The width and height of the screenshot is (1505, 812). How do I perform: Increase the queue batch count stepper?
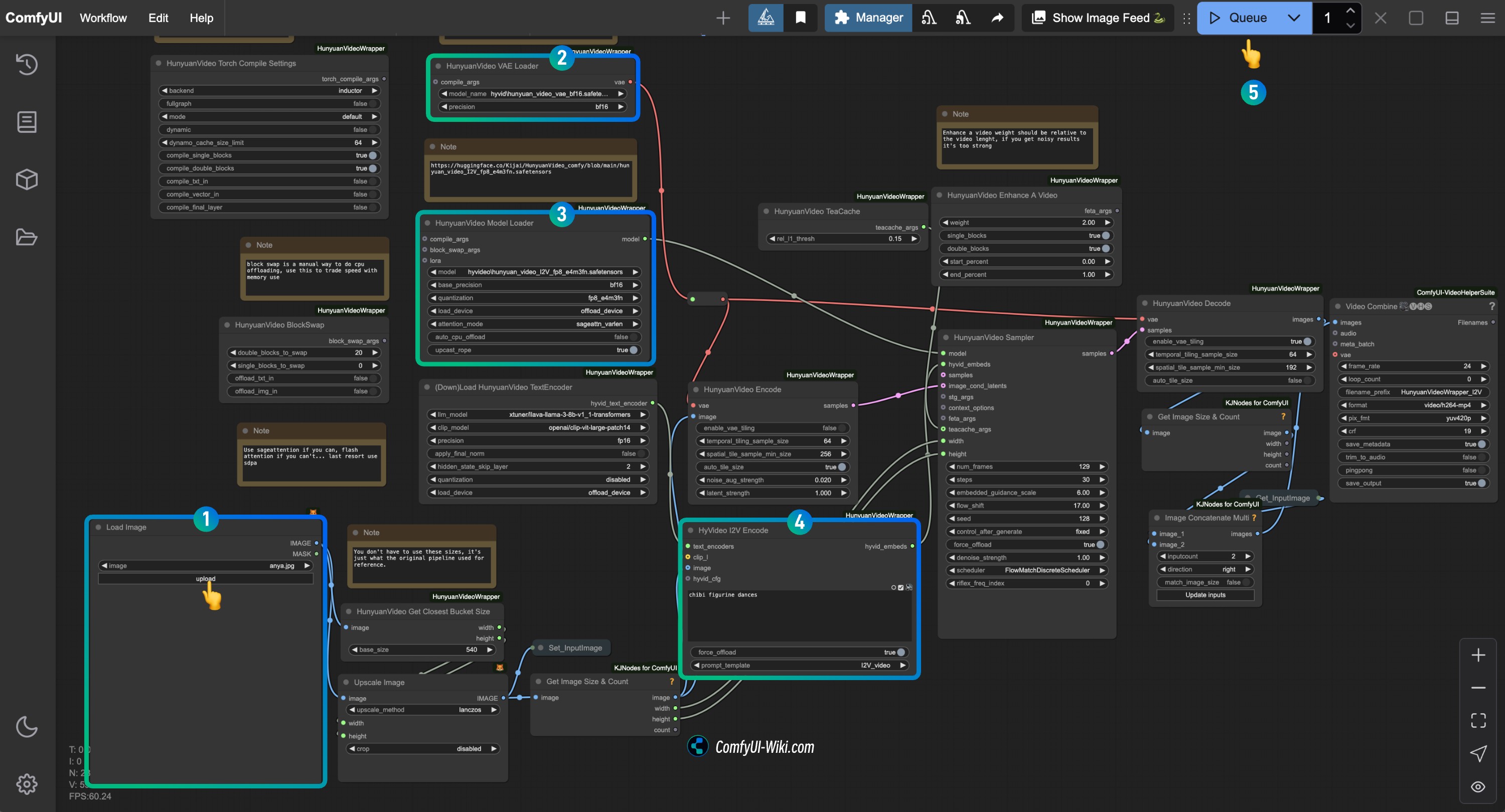[x=1350, y=11]
